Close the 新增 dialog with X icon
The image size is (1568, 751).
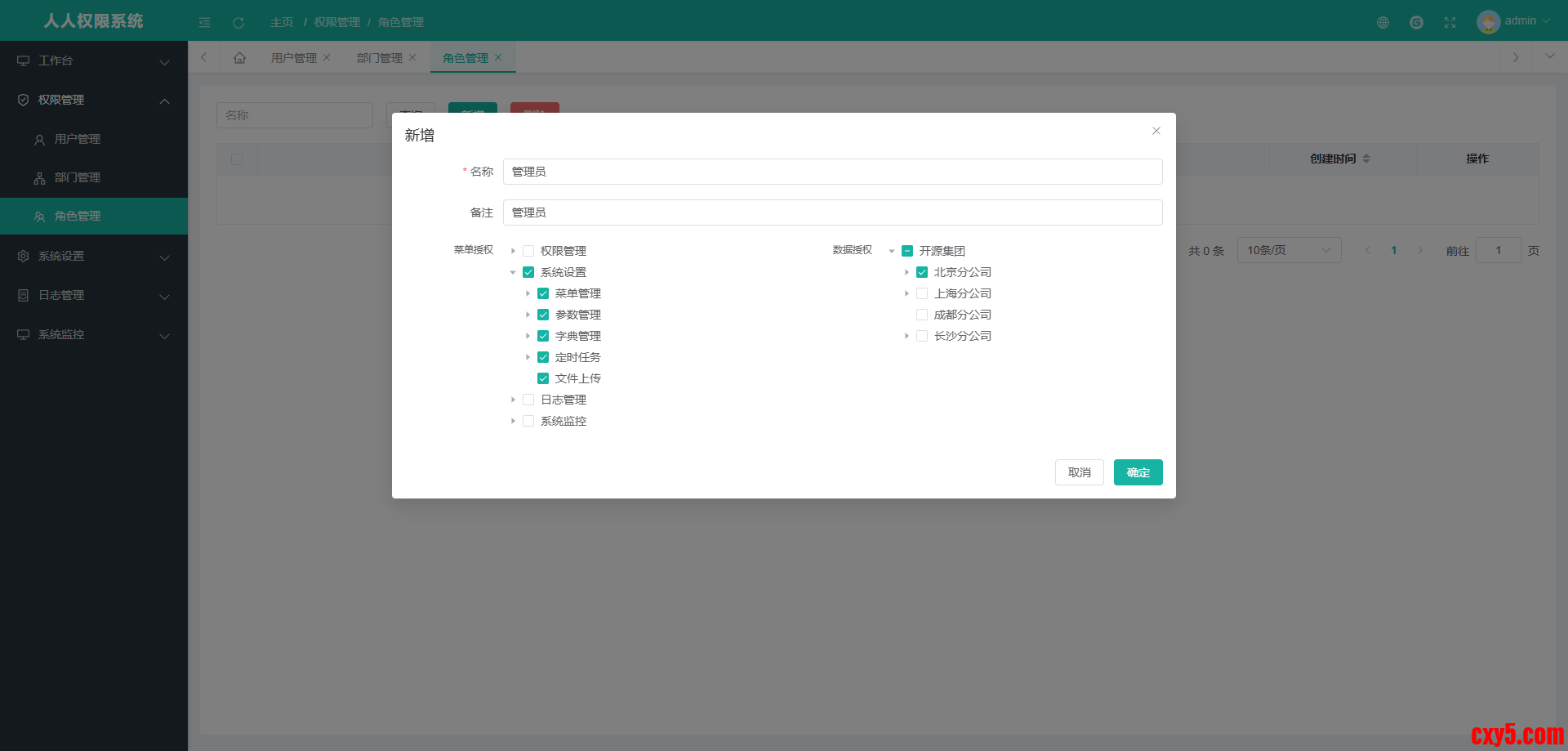(x=1156, y=131)
